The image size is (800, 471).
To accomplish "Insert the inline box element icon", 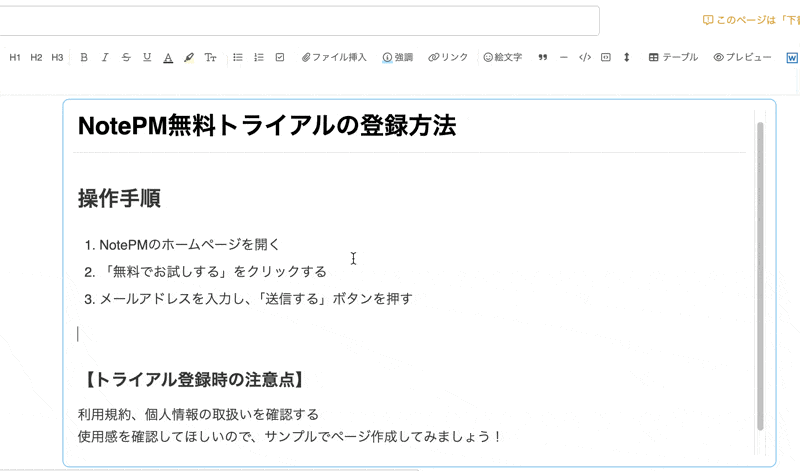I will coord(606,57).
